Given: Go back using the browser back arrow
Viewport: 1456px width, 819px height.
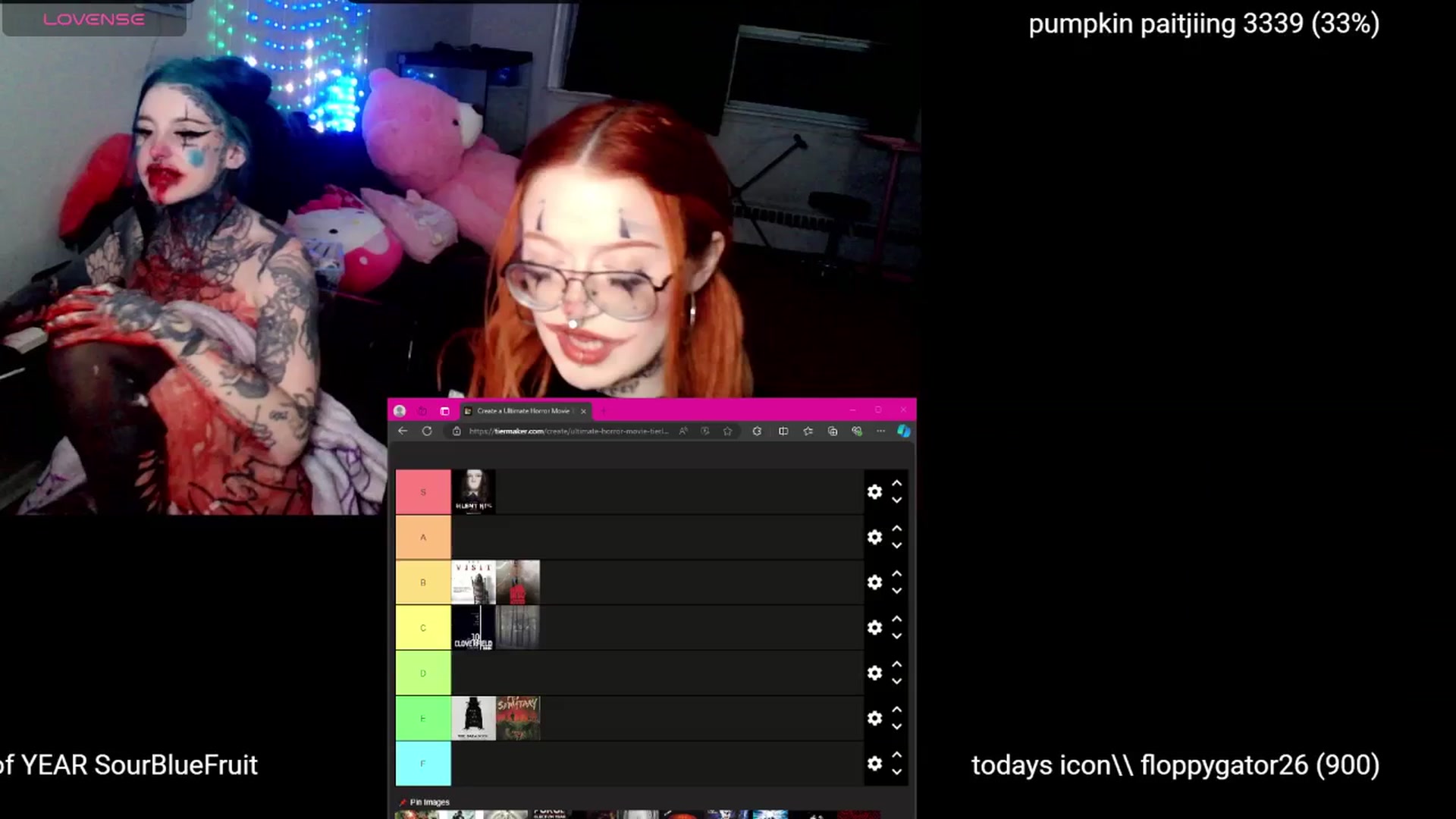Looking at the screenshot, I should pos(403,431).
